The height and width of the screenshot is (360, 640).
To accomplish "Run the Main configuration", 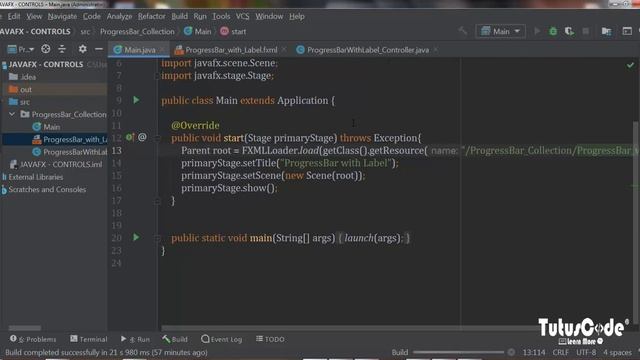I will tap(537, 31).
